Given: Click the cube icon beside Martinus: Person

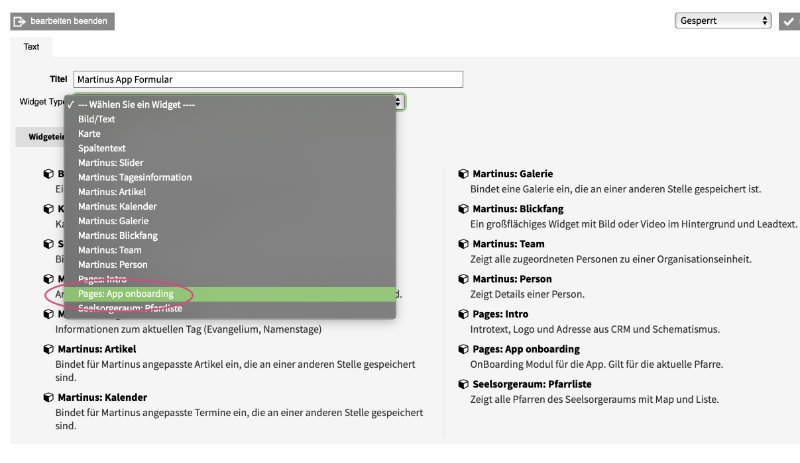Looking at the screenshot, I should [x=464, y=279].
